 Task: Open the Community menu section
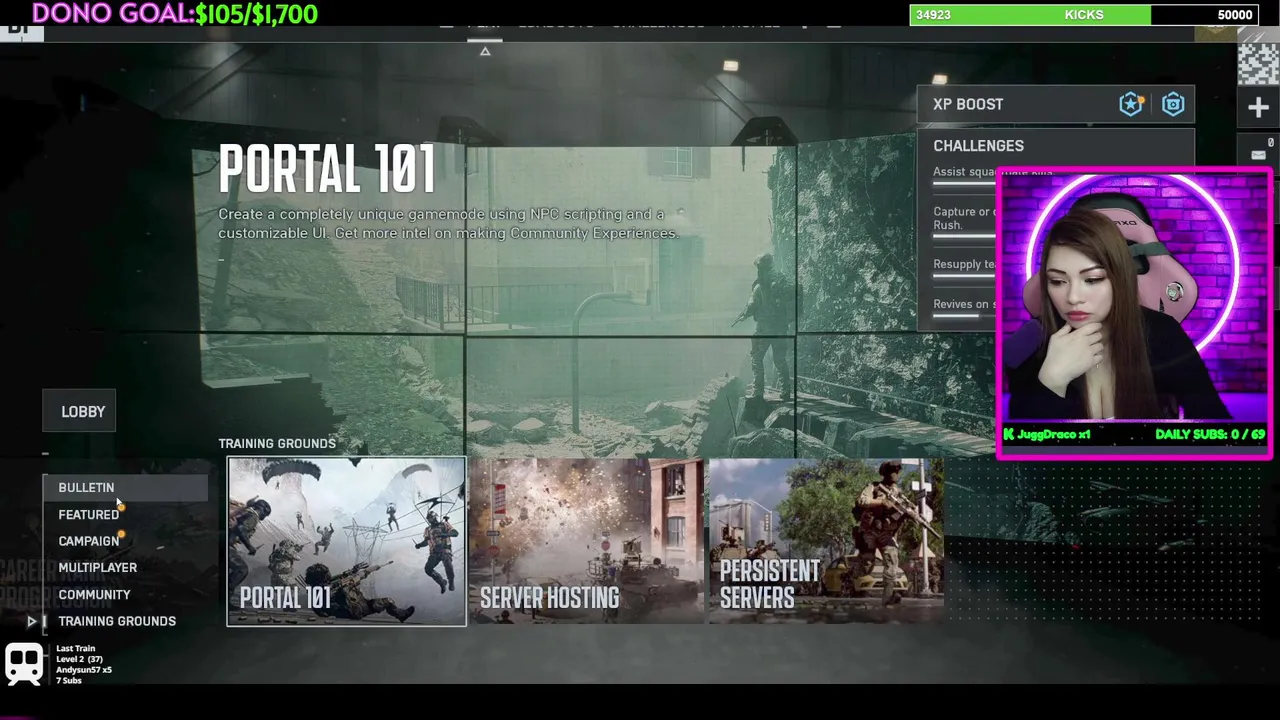point(94,594)
